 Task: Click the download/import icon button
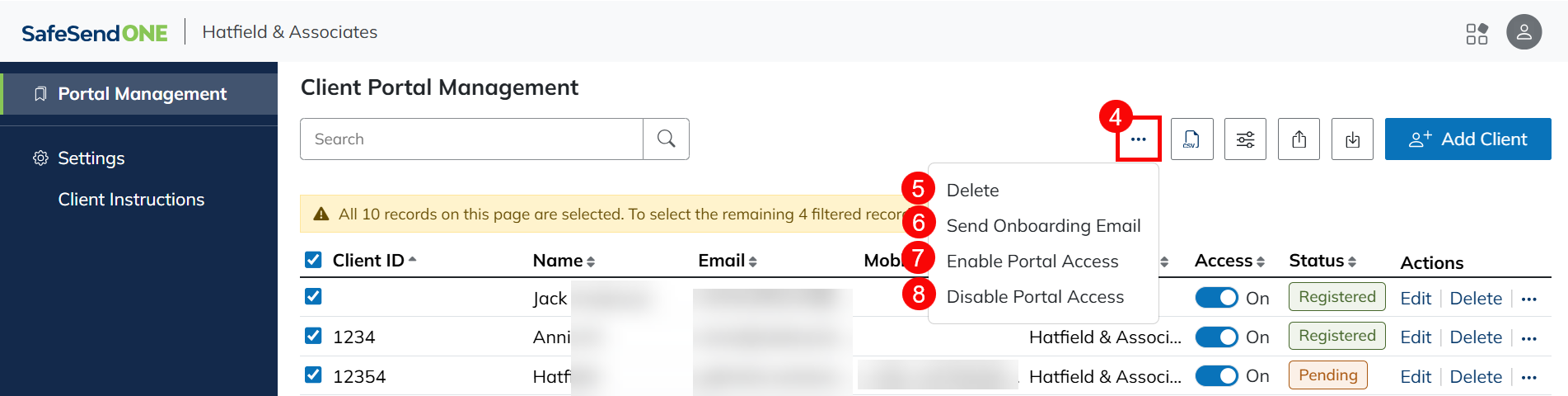[1352, 139]
